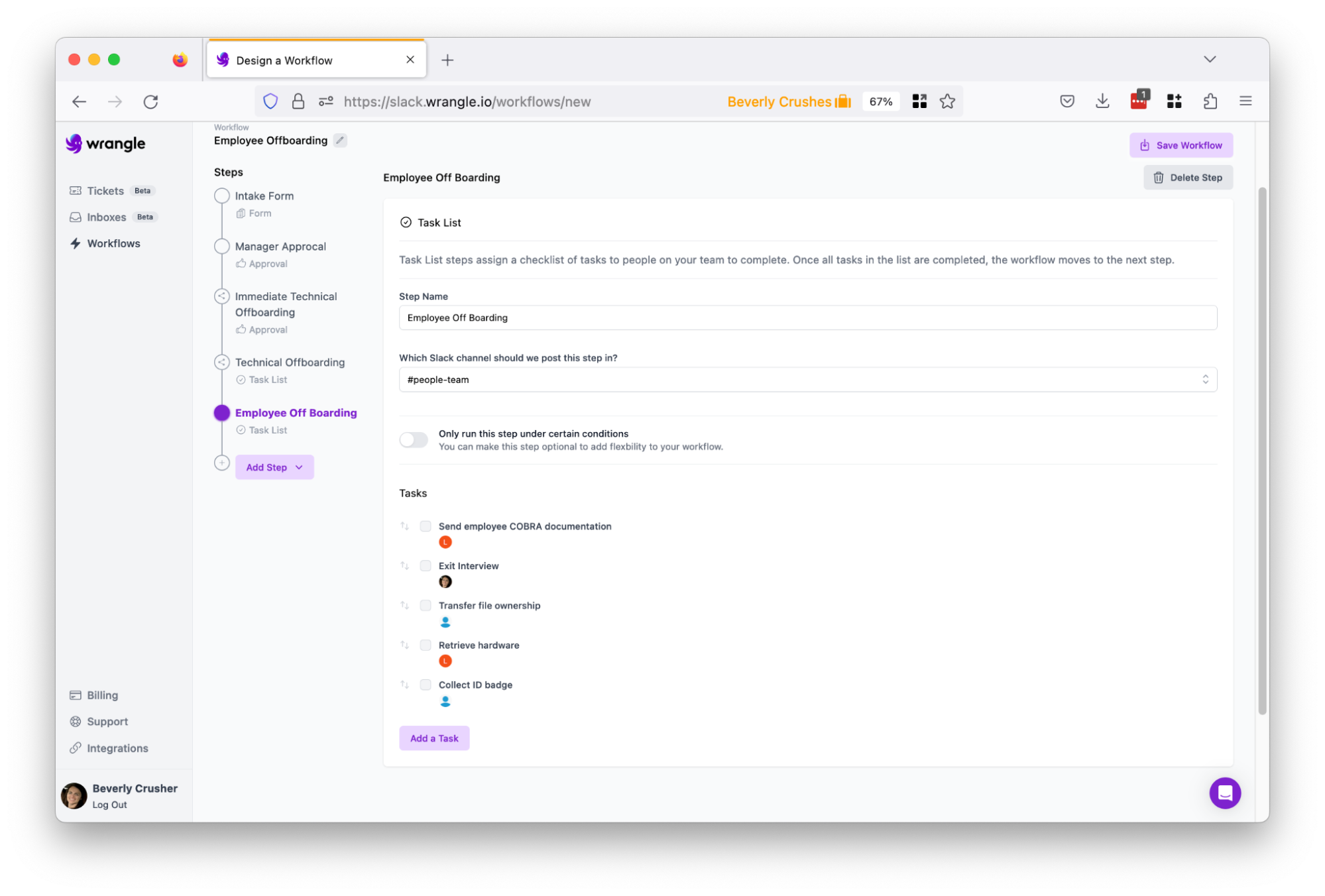Click the pencil icon beside Employee Offboarding

click(340, 140)
